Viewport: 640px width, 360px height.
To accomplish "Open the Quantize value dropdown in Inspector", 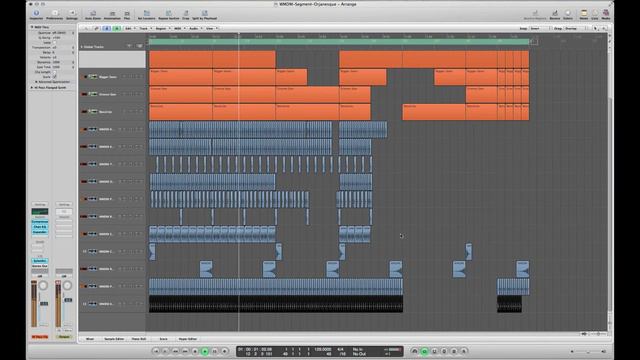I will (63, 33).
